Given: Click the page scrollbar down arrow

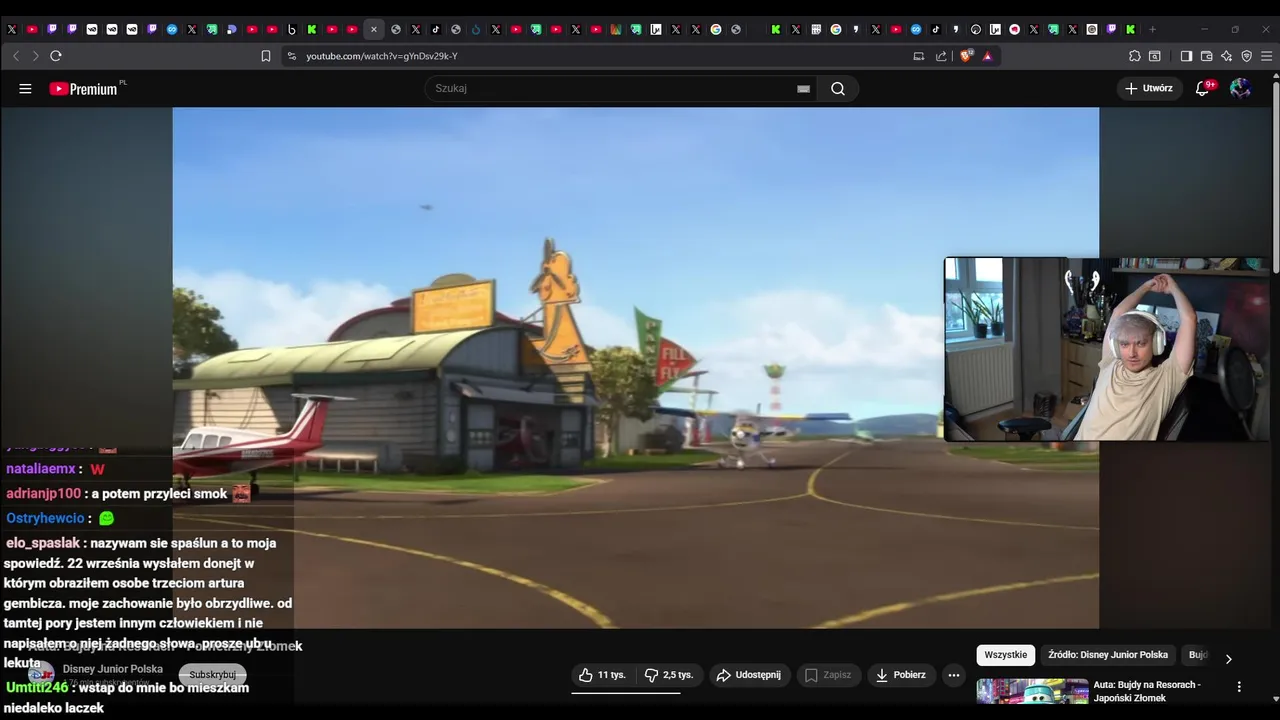Looking at the screenshot, I should tap(1275, 699).
